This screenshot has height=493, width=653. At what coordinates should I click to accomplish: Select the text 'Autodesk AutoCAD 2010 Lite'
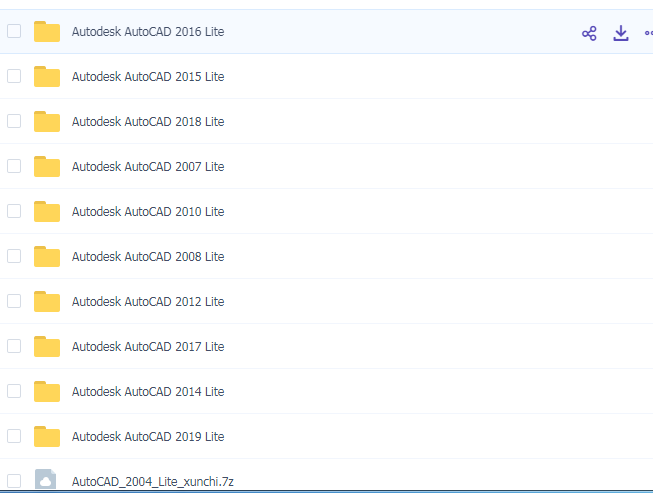pyautogui.click(x=148, y=212)
